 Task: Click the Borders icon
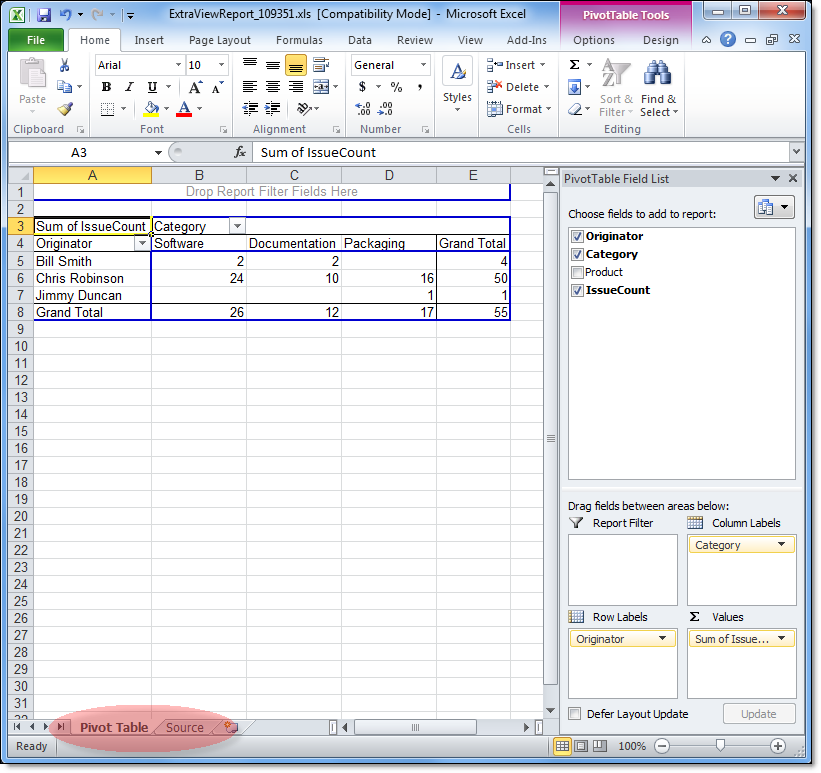107,109
